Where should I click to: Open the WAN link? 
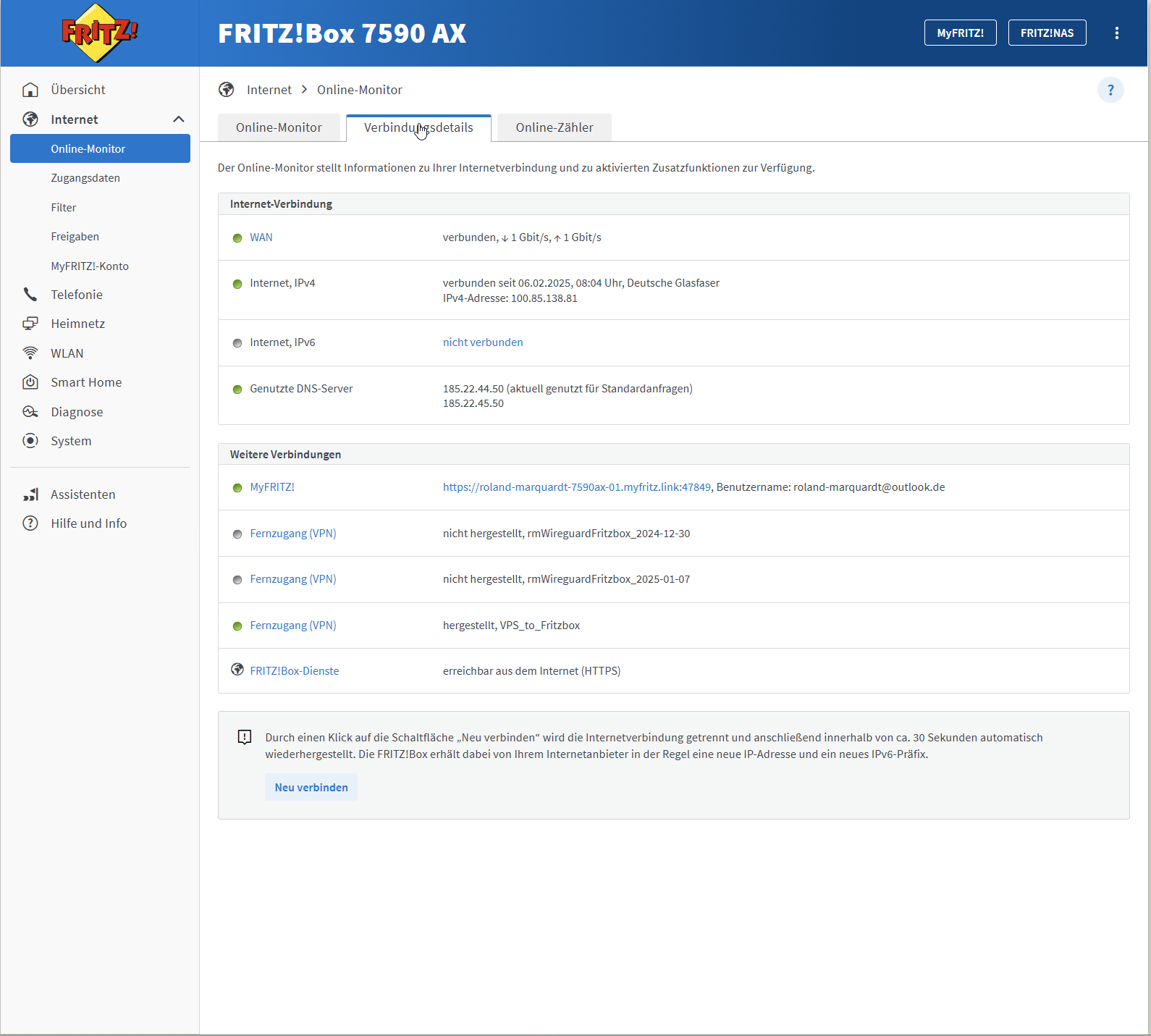(x=261, y=237)
